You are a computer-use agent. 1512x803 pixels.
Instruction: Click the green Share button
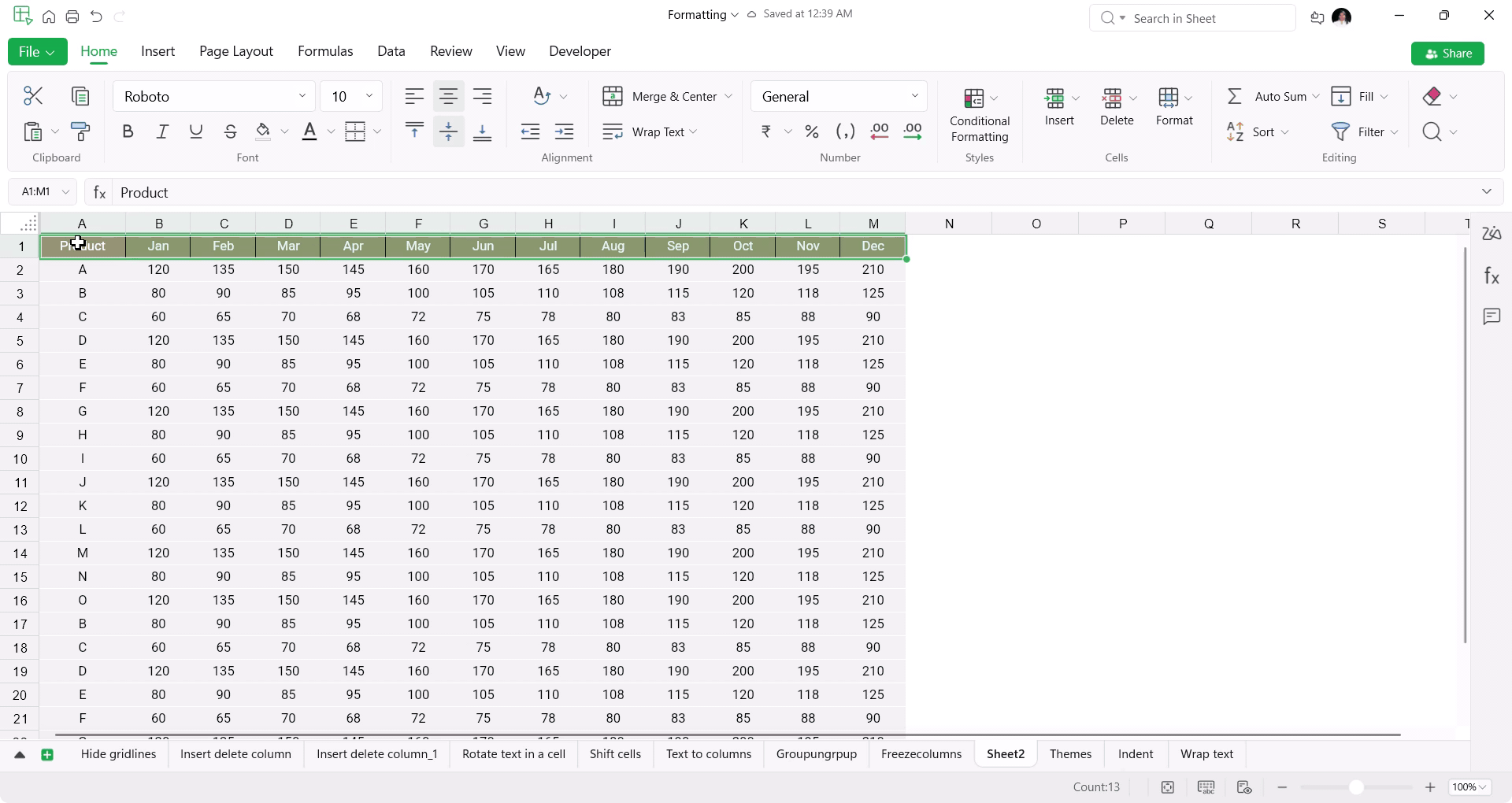[1447, 54]
